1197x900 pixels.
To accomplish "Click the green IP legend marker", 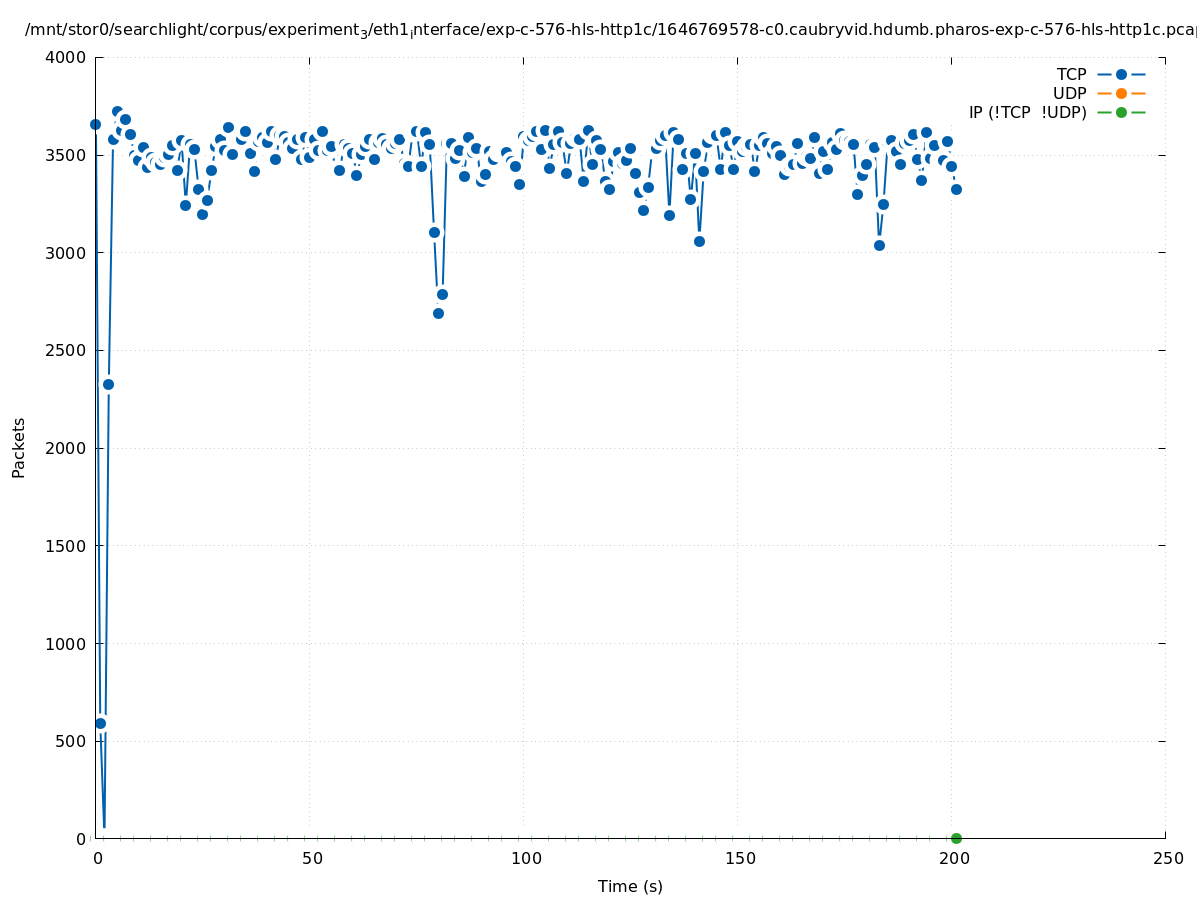I will [1121, 112].
